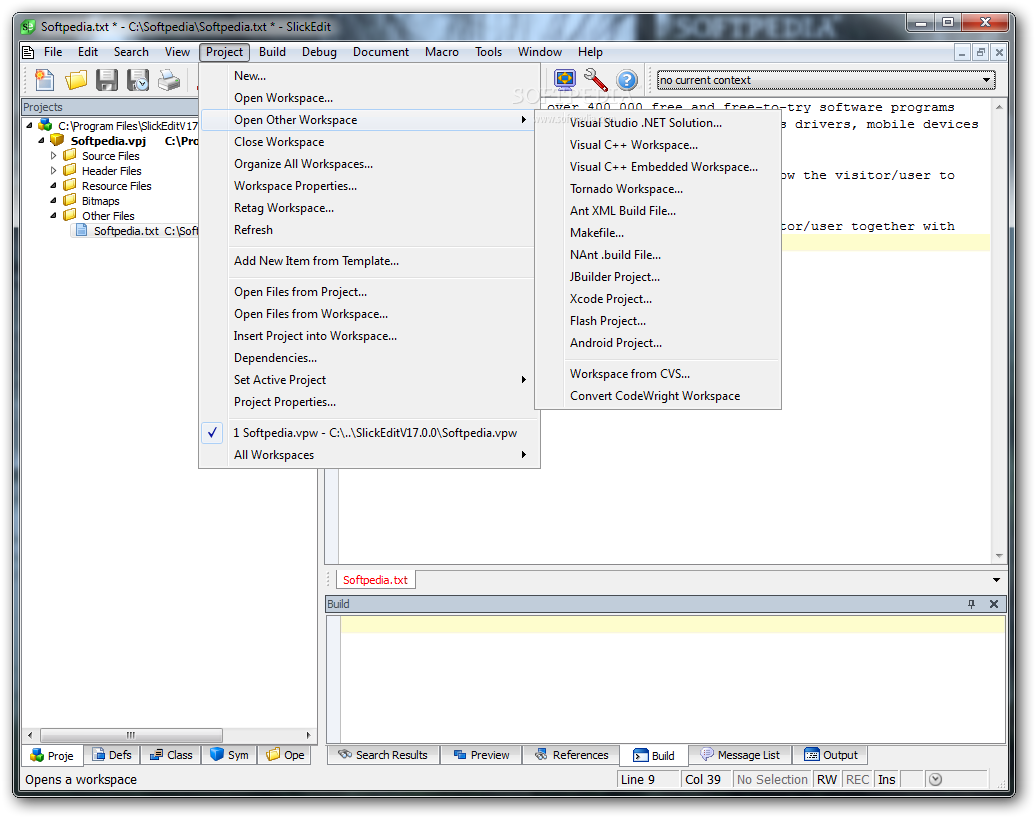Click the New file toolbar icon
Image resolution: width=1036 pixels, height=818 pixels.
click(44, 80)
